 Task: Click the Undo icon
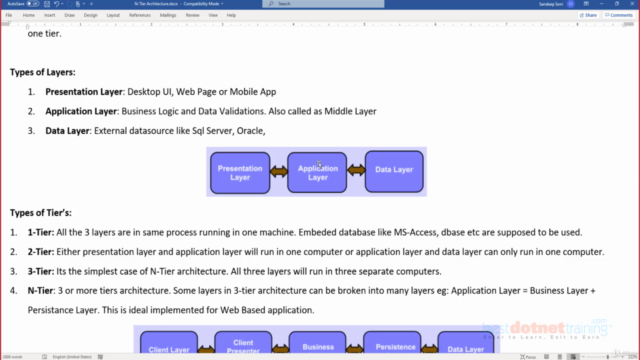56,4
